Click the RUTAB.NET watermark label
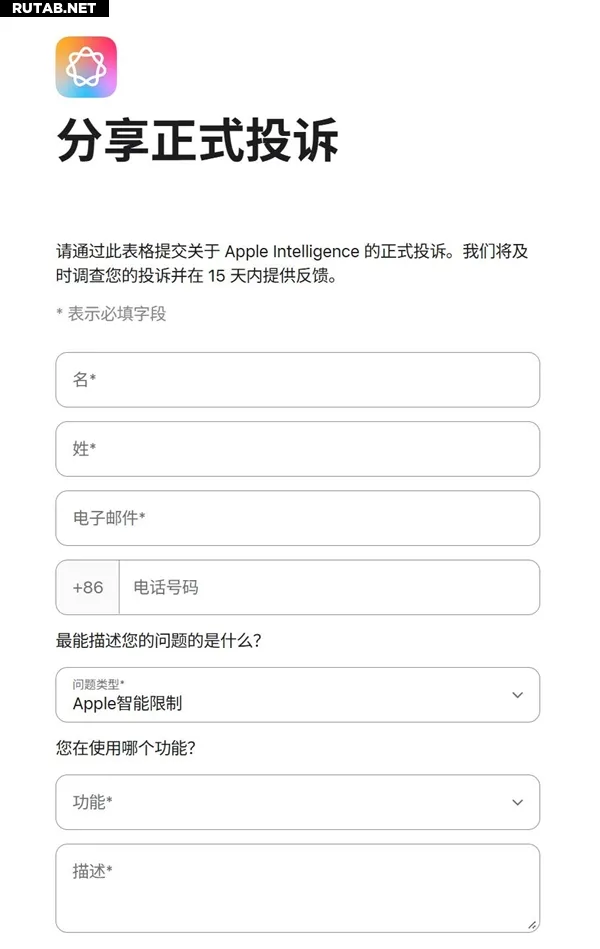 click(x=53, y=8)
